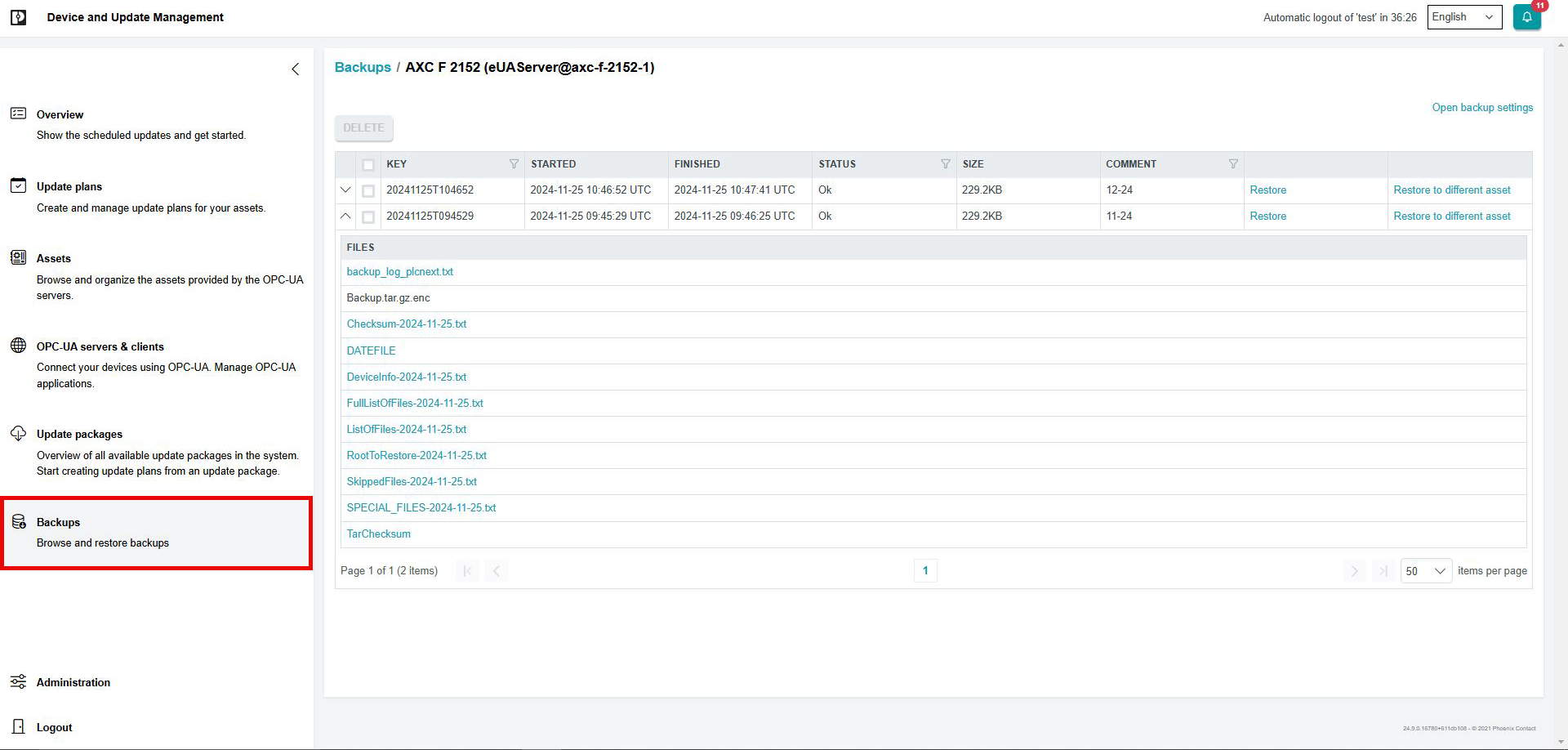Screen dimensions: 1568x750
Task: Select page number 1 in pager
Action: coord(925,571)
